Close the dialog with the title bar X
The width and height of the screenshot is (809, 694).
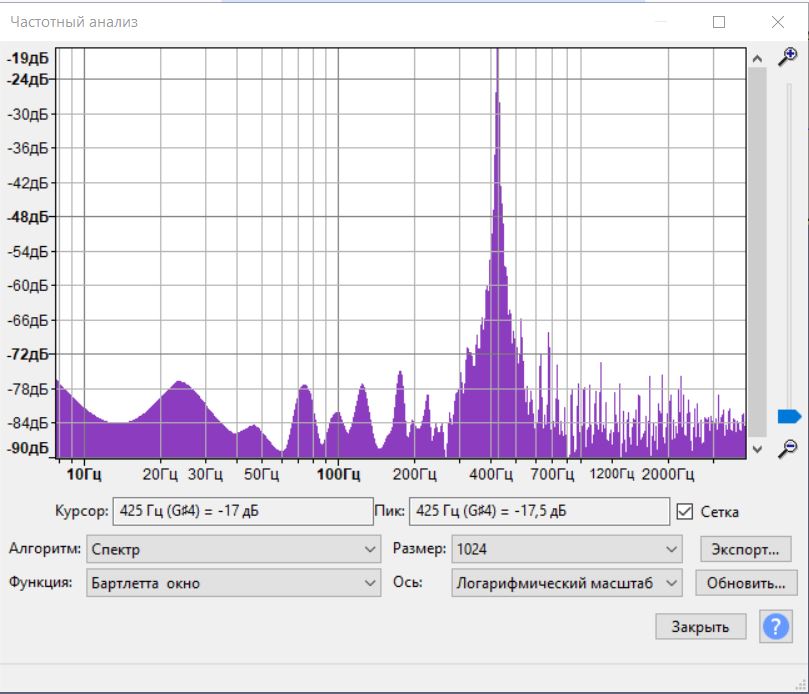click(x=777, y=22)
